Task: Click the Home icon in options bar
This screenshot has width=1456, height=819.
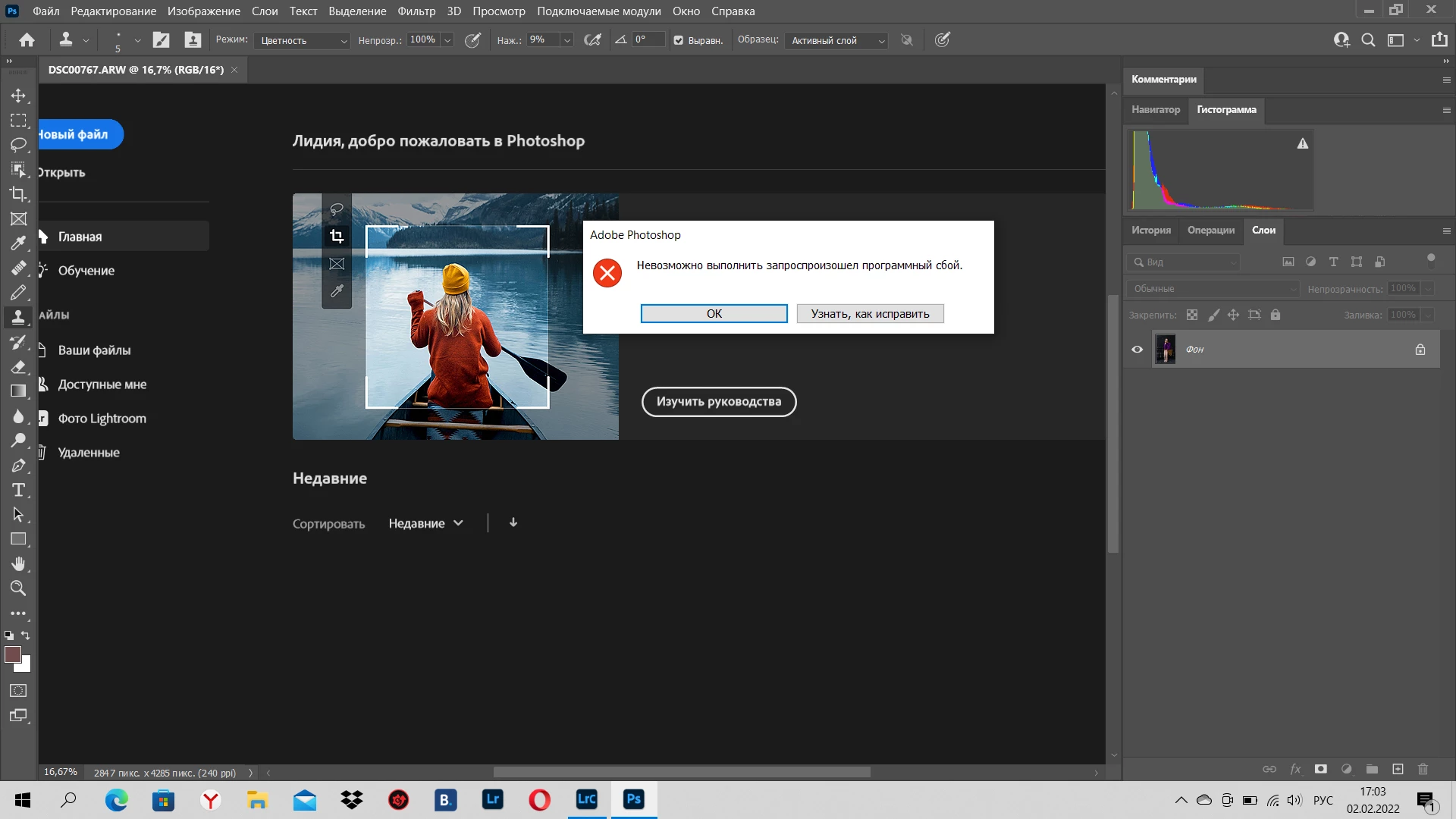Action: pyautogui.click(x=27, y=40)
